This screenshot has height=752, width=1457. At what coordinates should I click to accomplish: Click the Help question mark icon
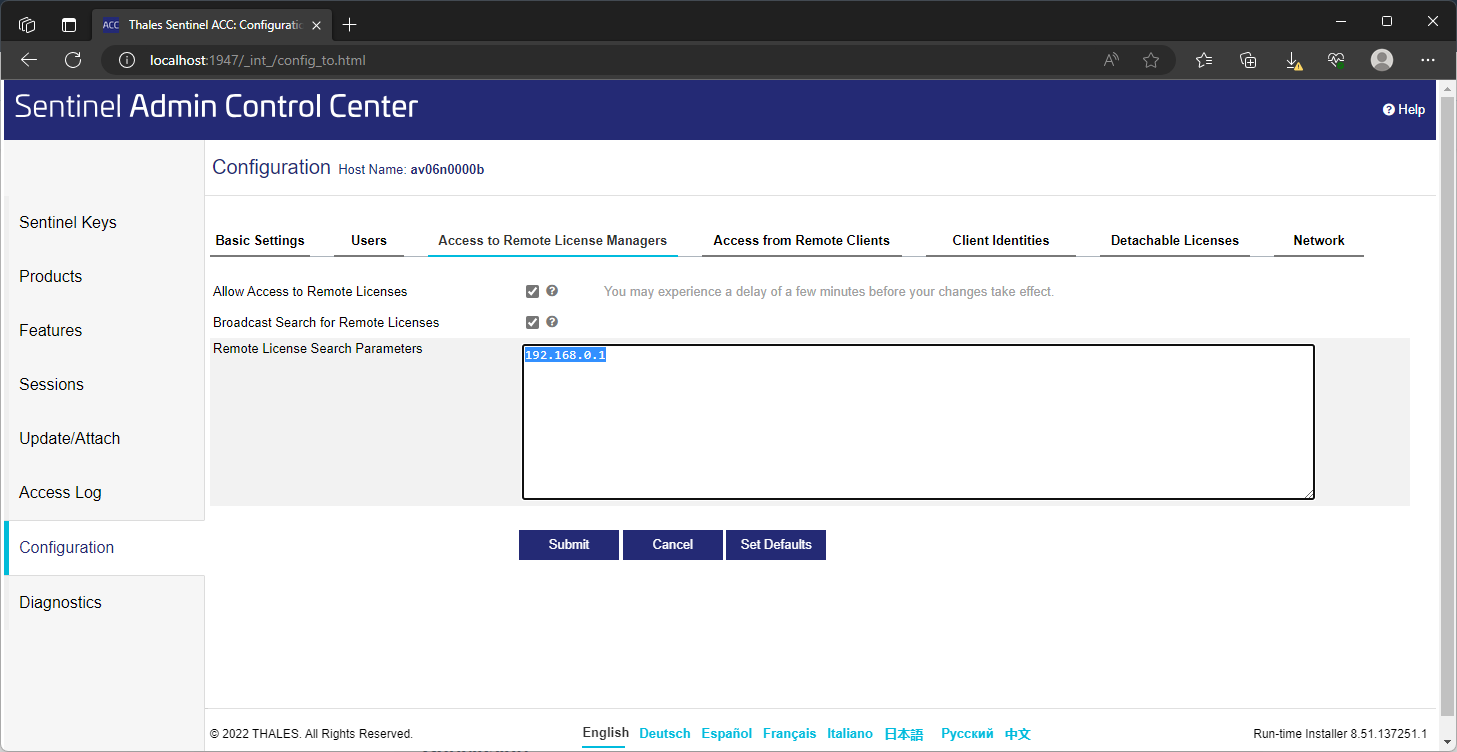click(x=1388, y=110)
